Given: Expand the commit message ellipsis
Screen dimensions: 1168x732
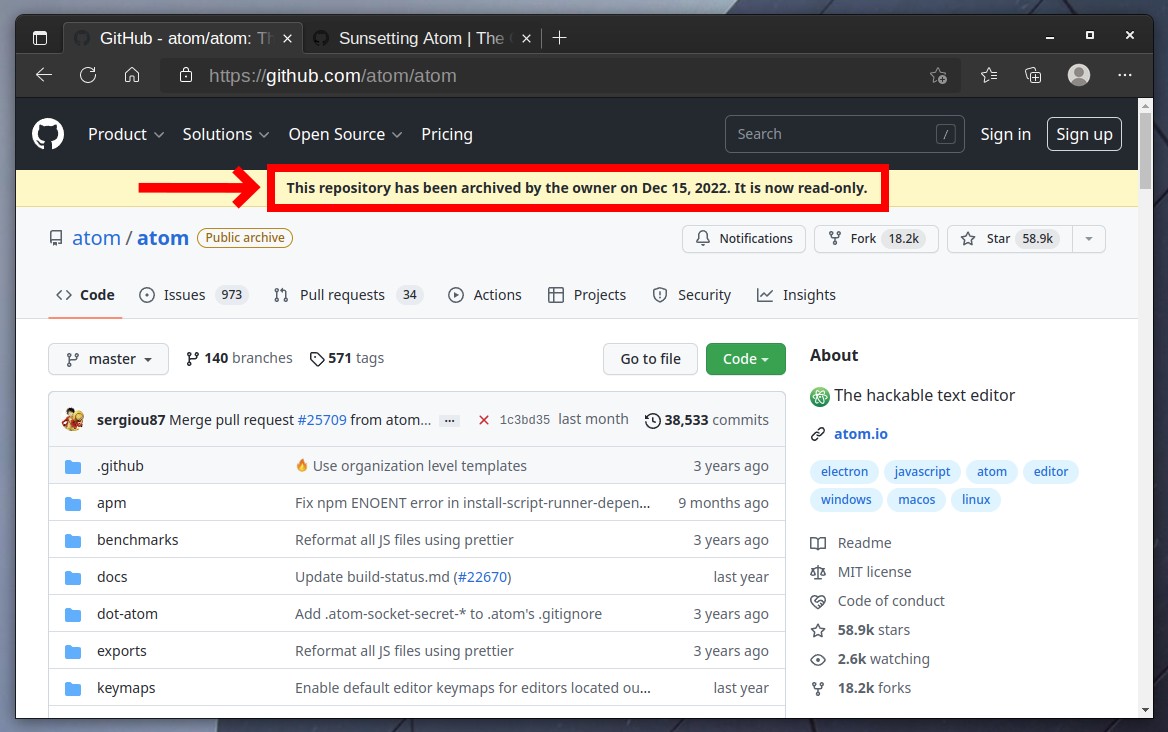Looking at the screenshot, I should click(449, 421).
